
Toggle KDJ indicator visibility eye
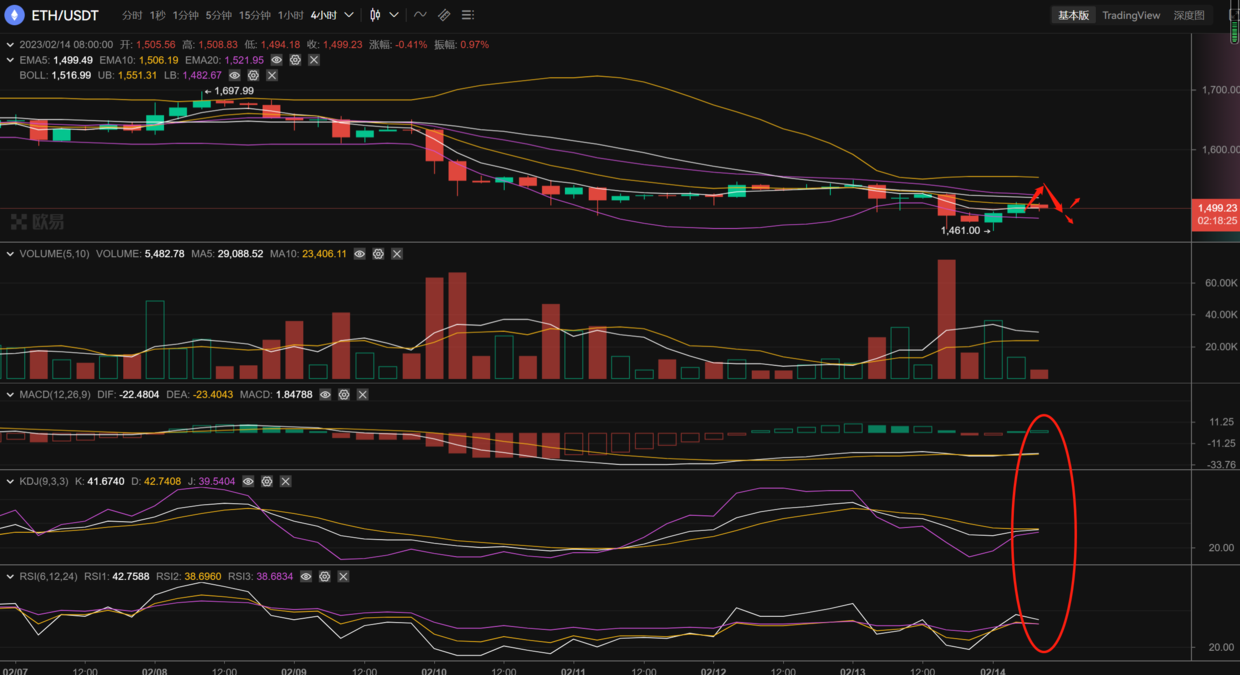(x=248, y=482)
